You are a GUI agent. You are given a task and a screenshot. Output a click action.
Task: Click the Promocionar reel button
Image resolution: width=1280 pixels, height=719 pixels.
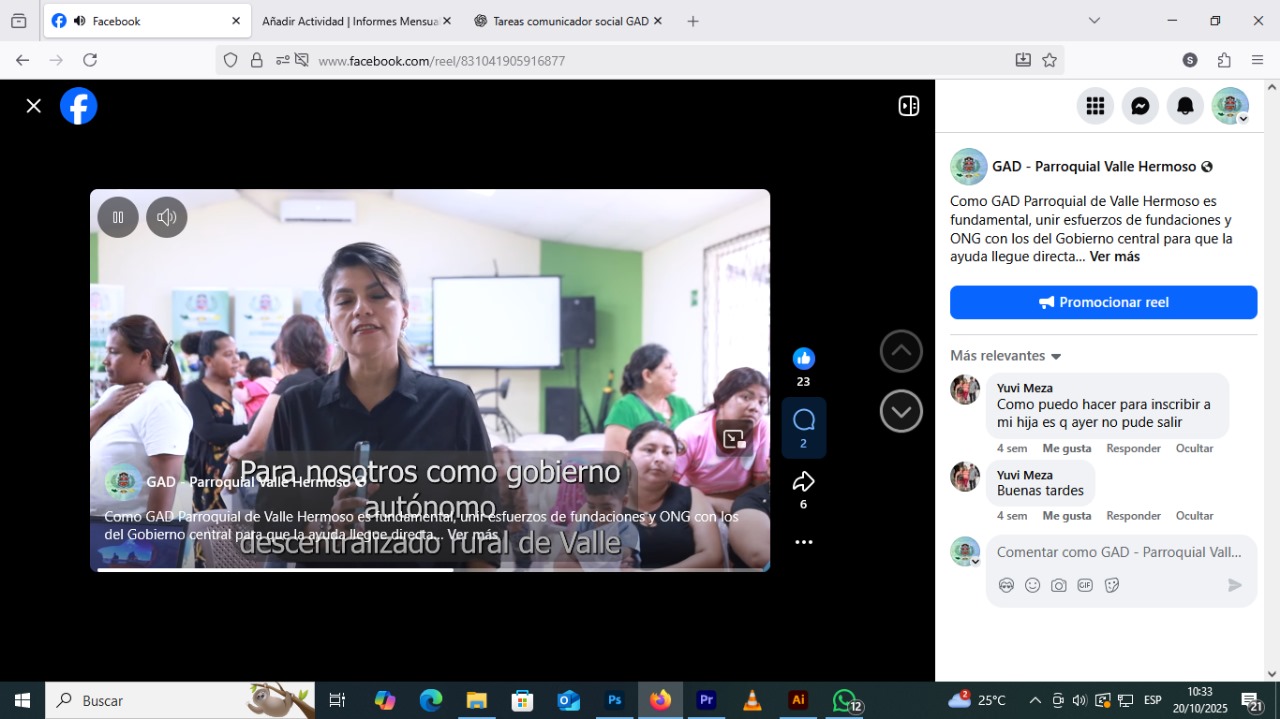point(1103,302)
